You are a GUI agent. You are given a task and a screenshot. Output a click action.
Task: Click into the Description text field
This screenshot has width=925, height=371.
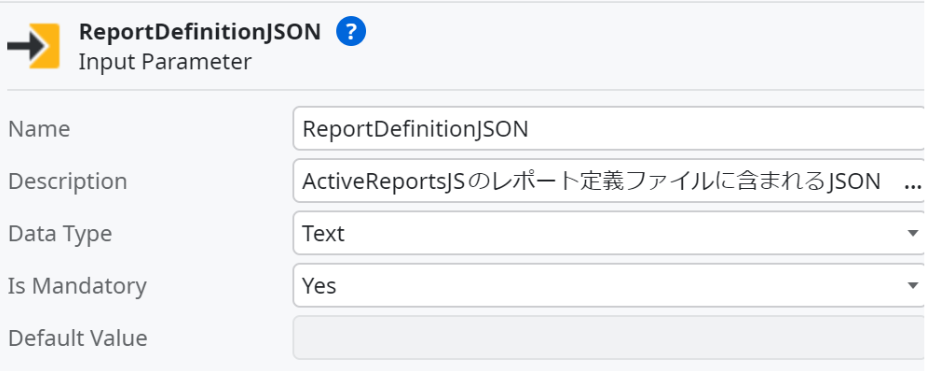pos(597,181)
